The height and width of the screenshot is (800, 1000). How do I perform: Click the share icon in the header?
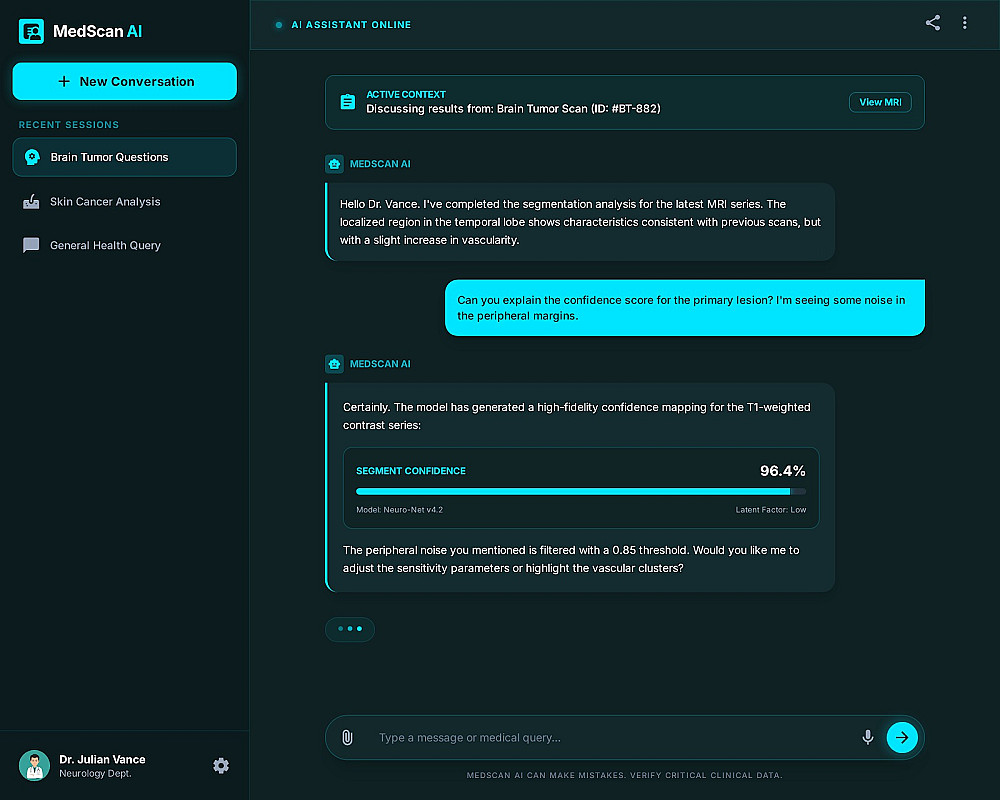933,23
